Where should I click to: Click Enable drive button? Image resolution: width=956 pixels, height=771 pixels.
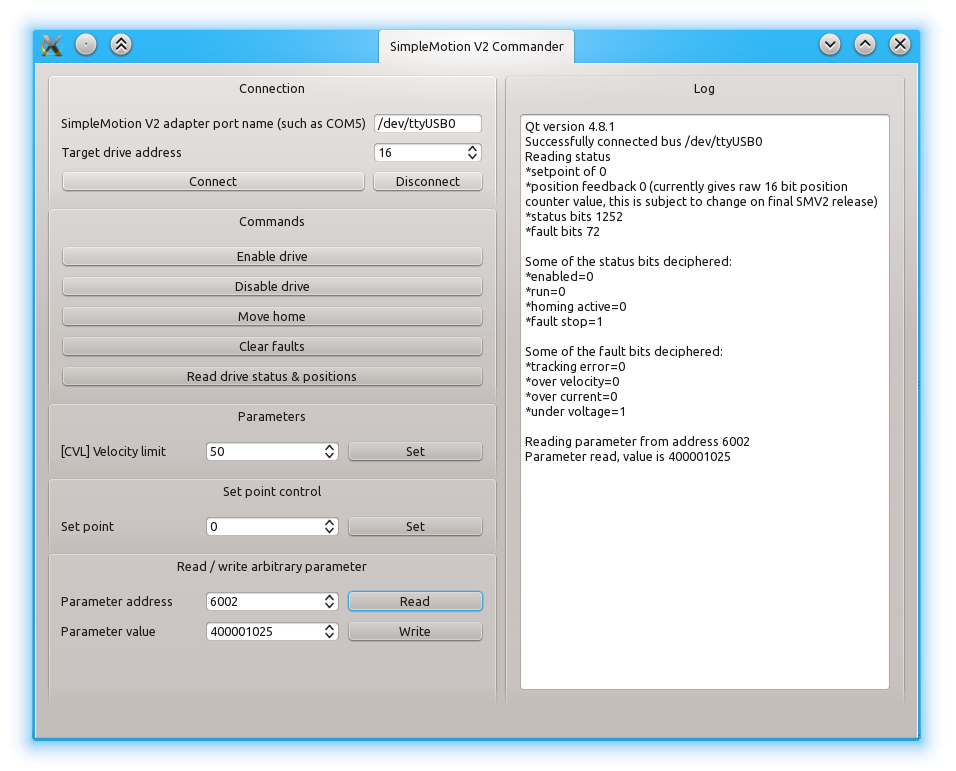(x=272, y=257)
